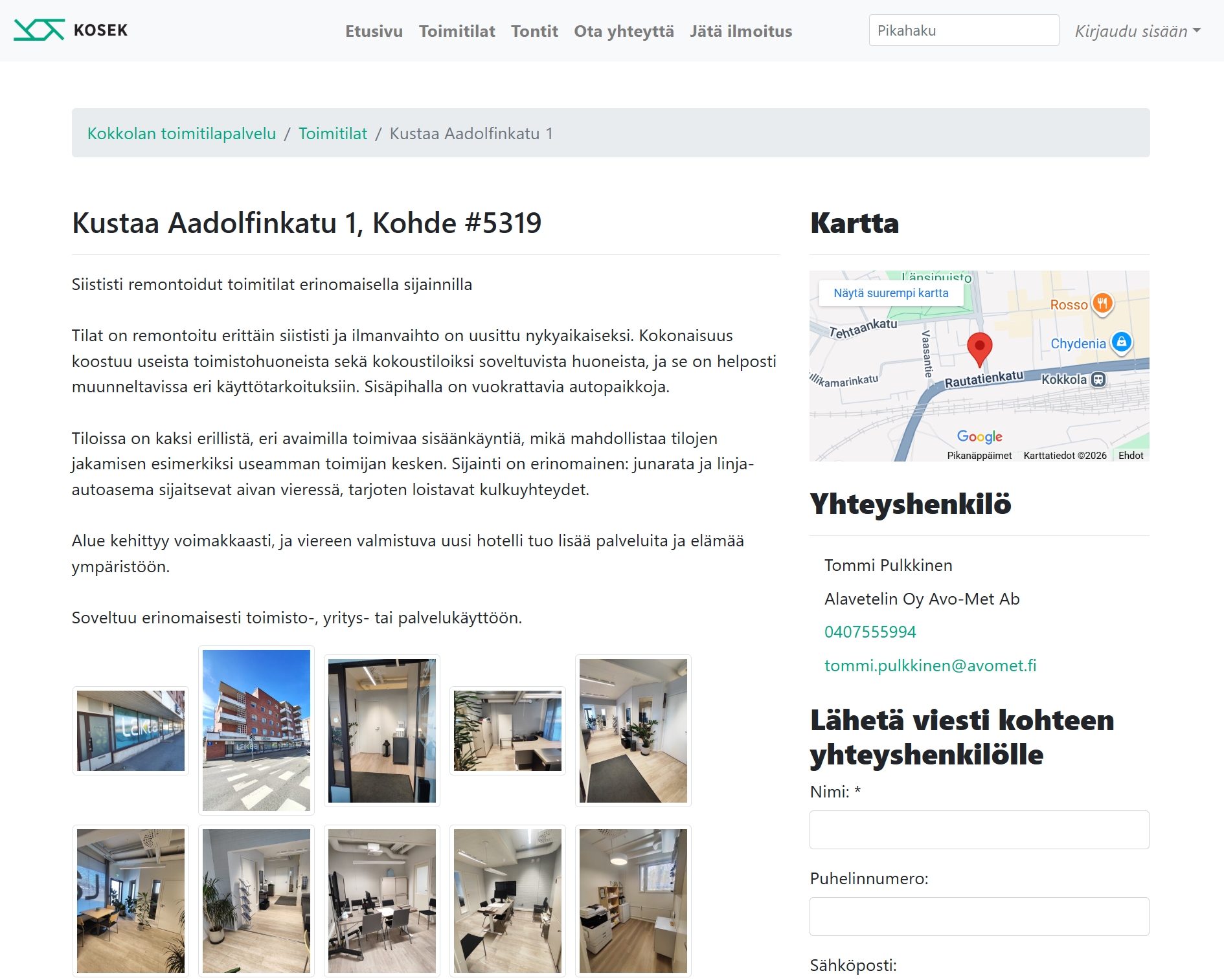The width and height of the screenshot is (1224, 980).
Task: Call phone number 0407555994 link
Action: pyautogui.click(x=870, y=632)
